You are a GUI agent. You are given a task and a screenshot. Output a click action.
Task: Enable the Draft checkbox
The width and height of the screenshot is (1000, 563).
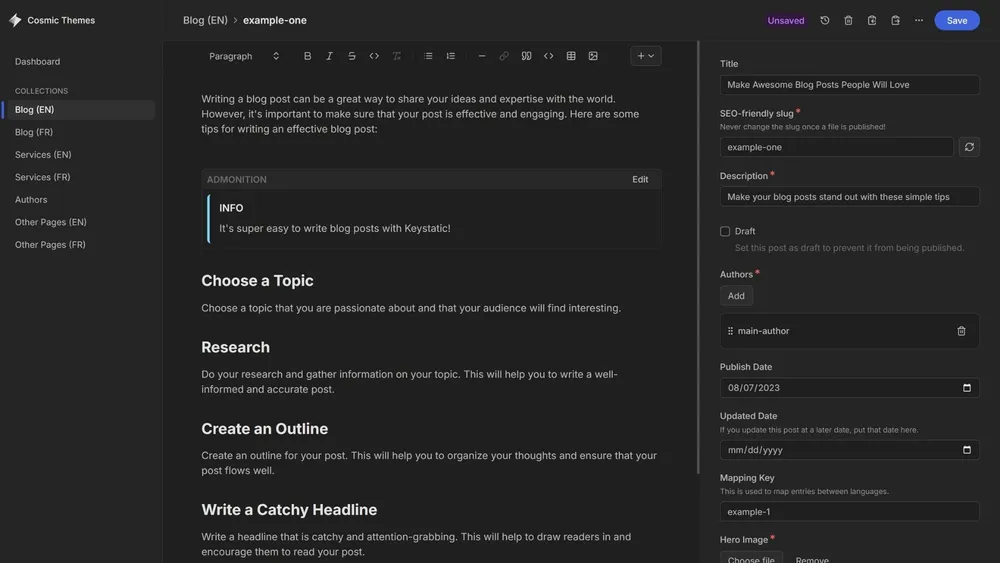click(725, 231)
